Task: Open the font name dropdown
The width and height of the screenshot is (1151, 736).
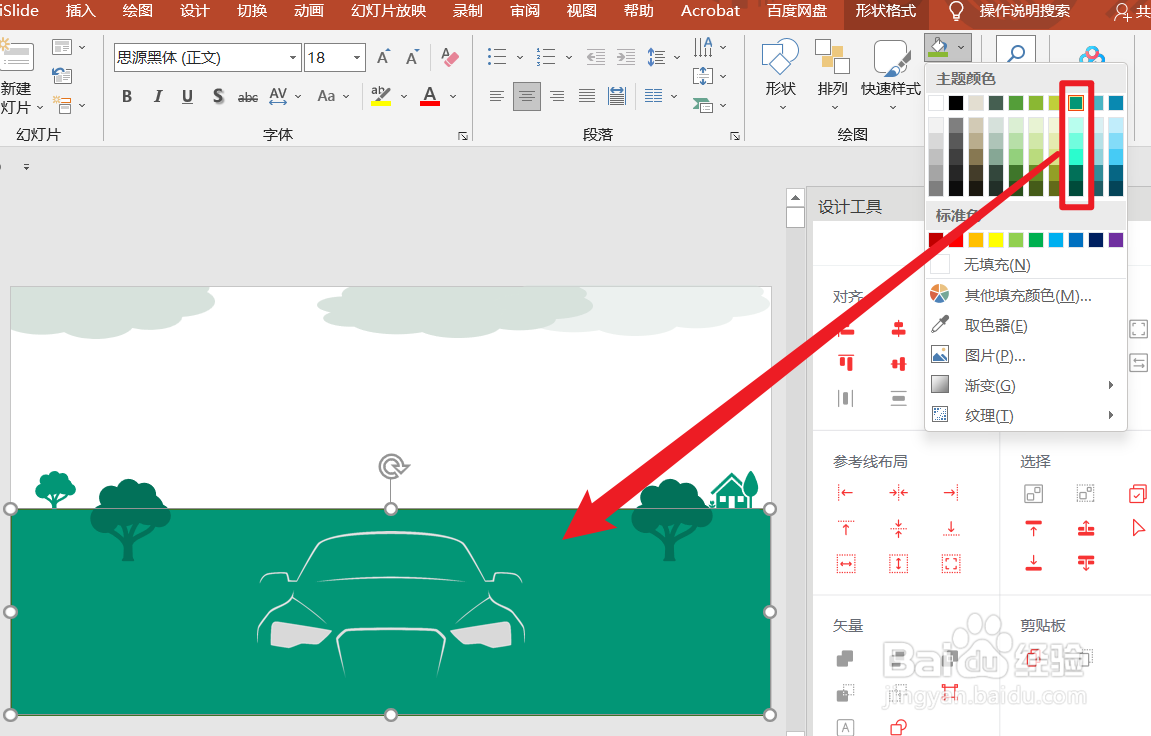Action: pos(293,57)
